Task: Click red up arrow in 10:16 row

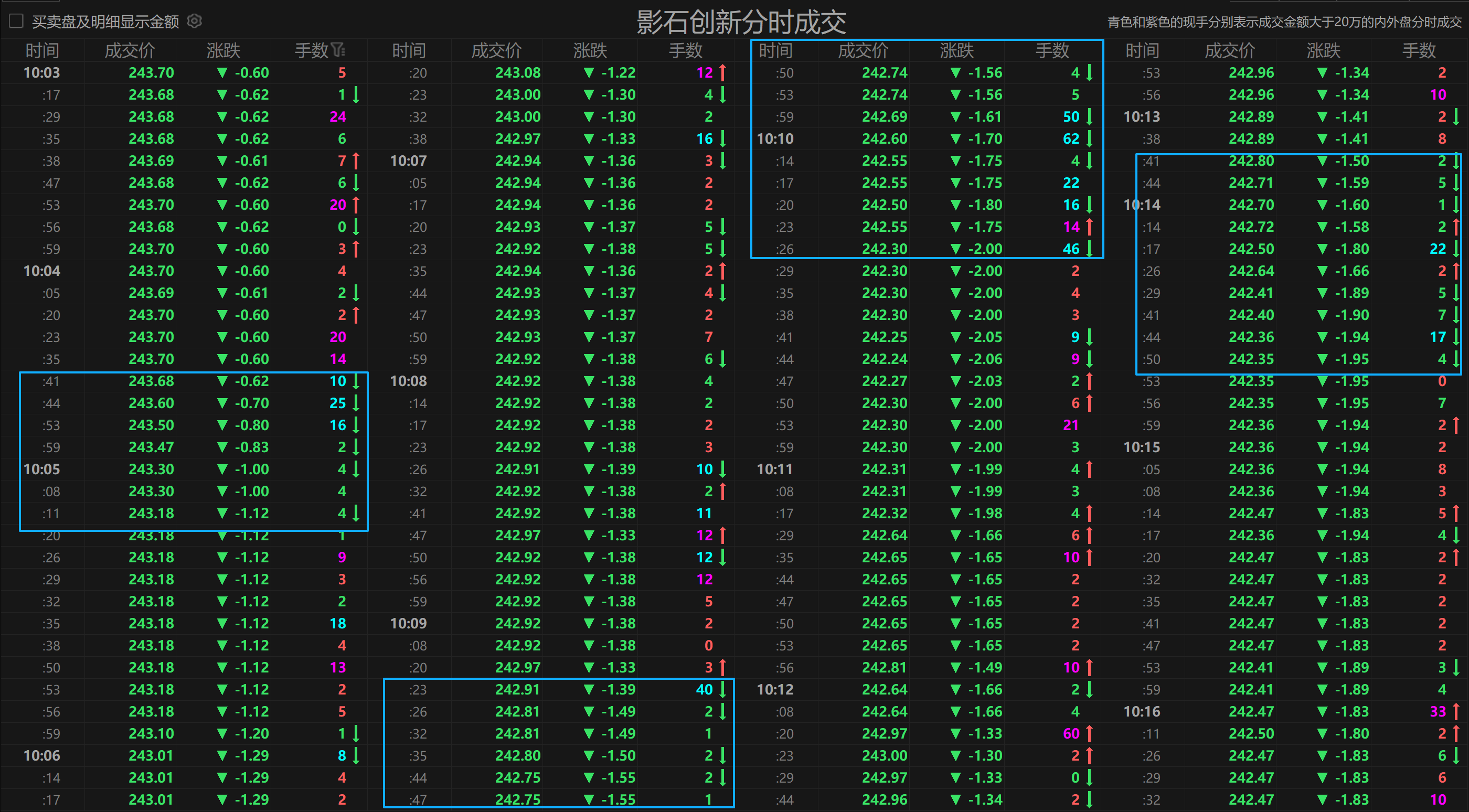Action: click(1455, 711)
